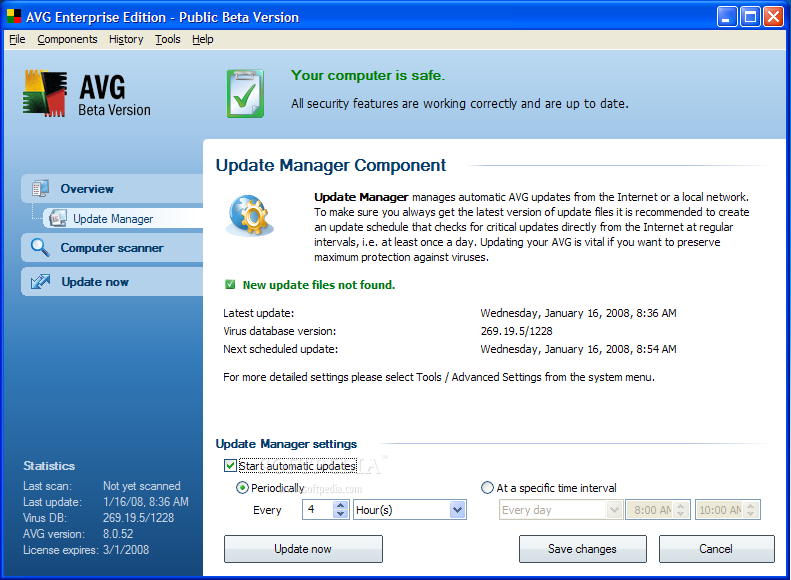Increase the Every interval with the up arrow
This screenshot has height=580, width=791.
coord(341,505)
